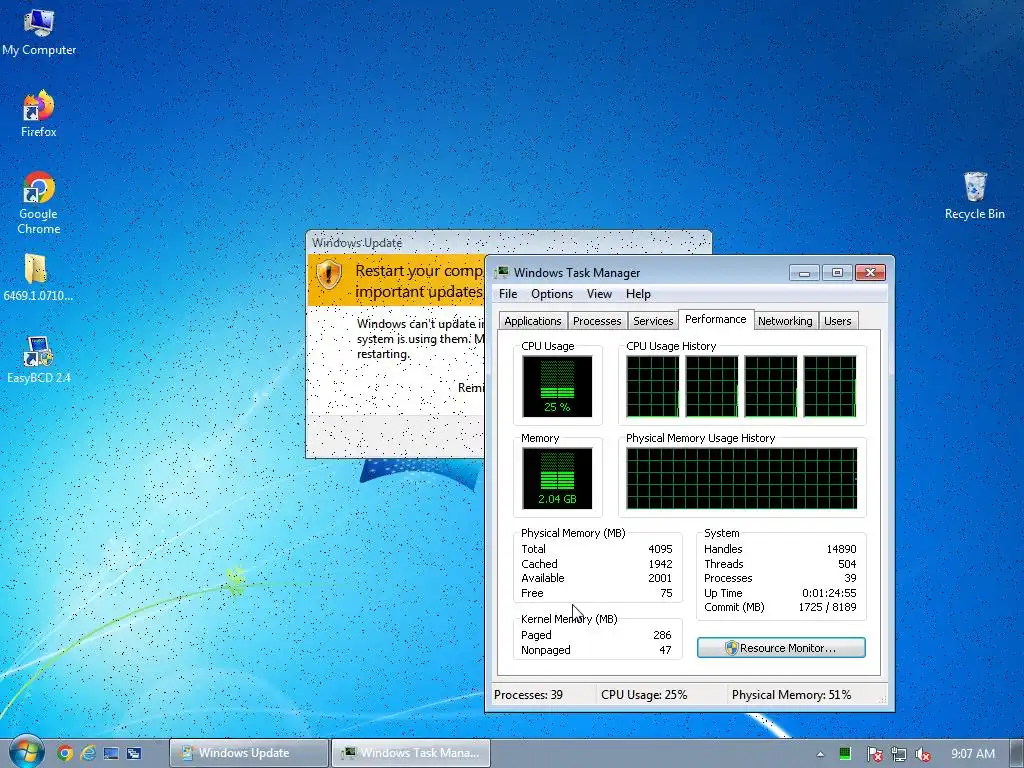The image size is (1024, 768).
Task: Click the Memory 2.04 GB gauge
Action: tap(557, 478)
